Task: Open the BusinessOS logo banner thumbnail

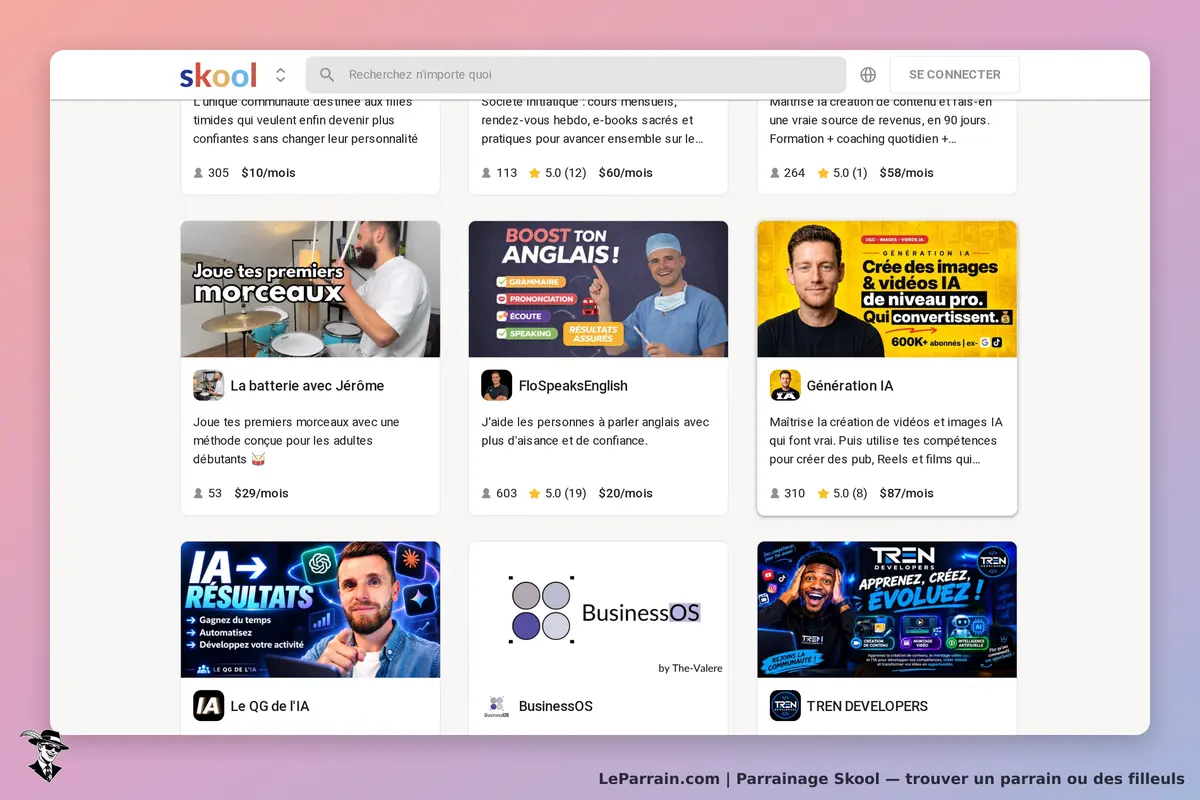Action: tap(598, 610)
